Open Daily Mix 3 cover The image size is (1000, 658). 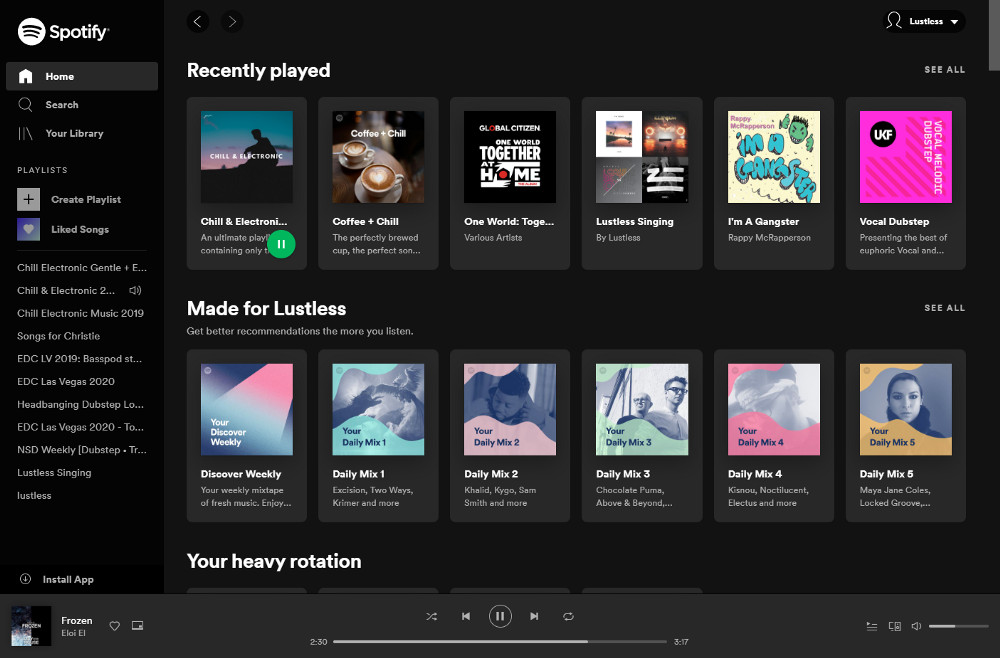(x=642, y=409)
